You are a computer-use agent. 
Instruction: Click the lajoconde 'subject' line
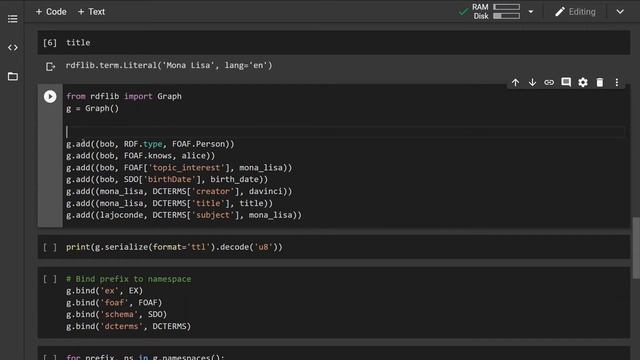point(184,215)
